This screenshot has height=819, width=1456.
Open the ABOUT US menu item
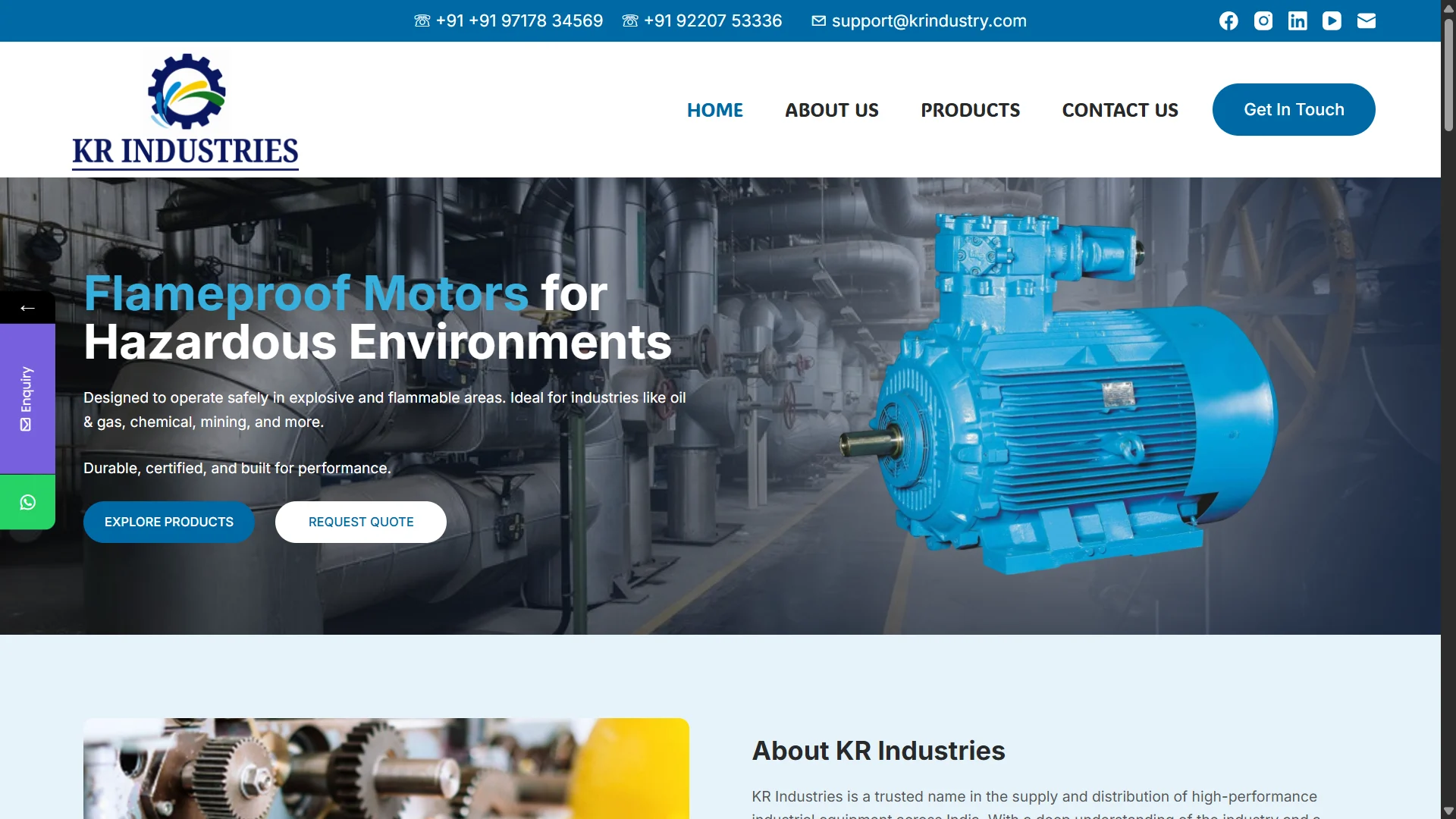(831, 110)
